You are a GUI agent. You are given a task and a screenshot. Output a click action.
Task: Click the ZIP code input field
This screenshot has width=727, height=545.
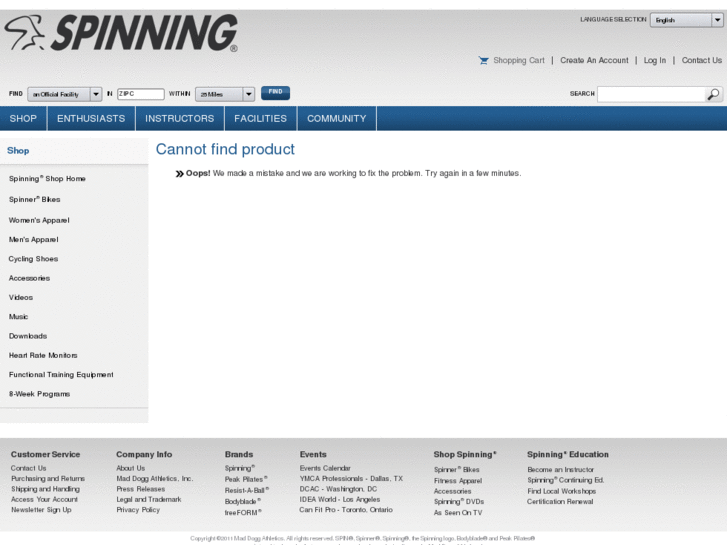point(140,94)
